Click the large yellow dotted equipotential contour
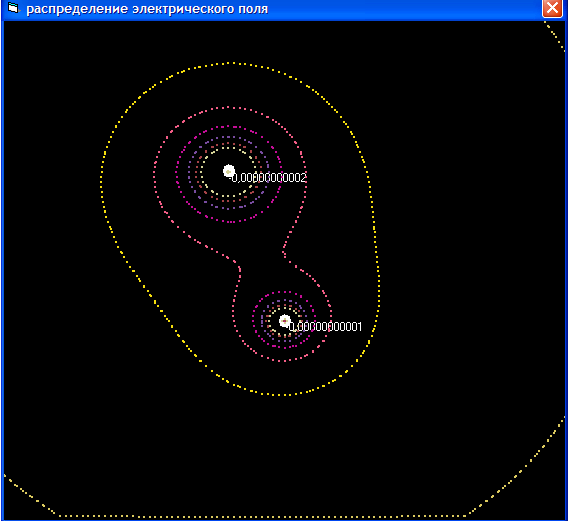Image resolution: width=568 pixels, height=521 pixels. [101, 181]
